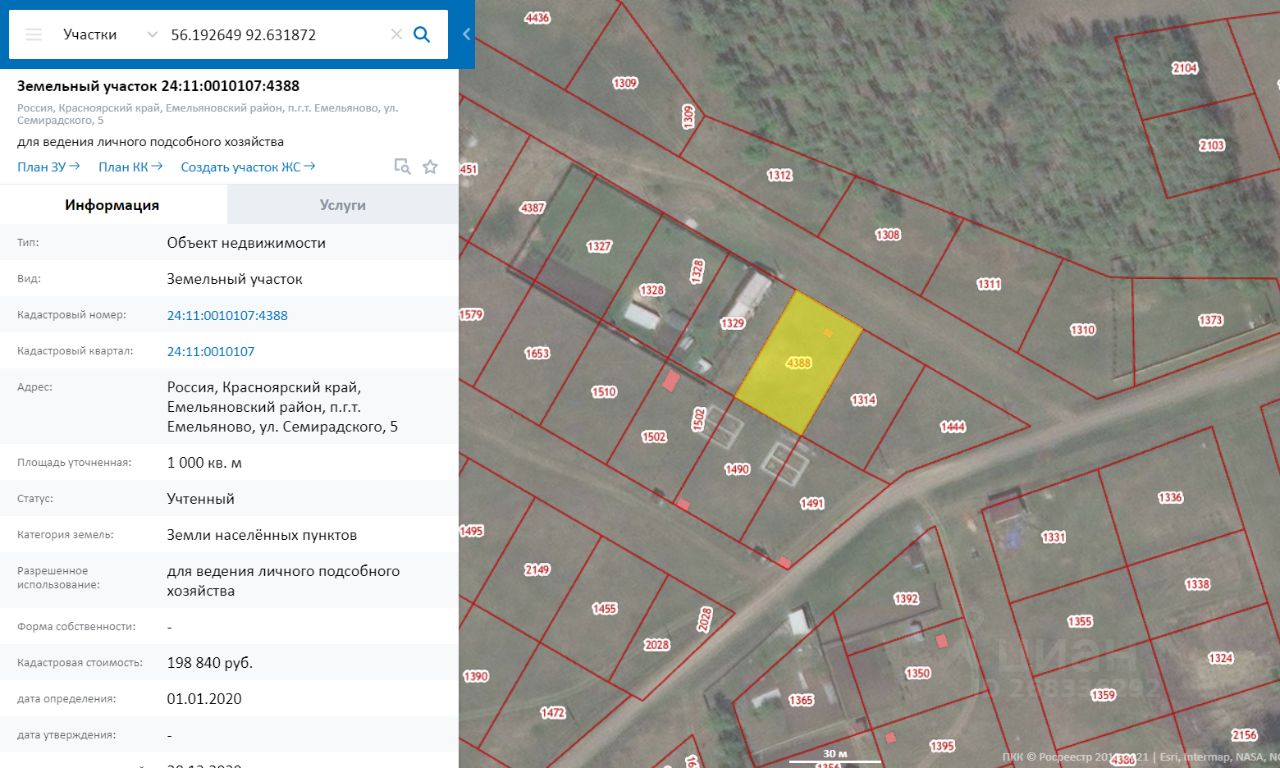Click parcel label 1311 on map

pyautogui.click(x=989, y=284)
